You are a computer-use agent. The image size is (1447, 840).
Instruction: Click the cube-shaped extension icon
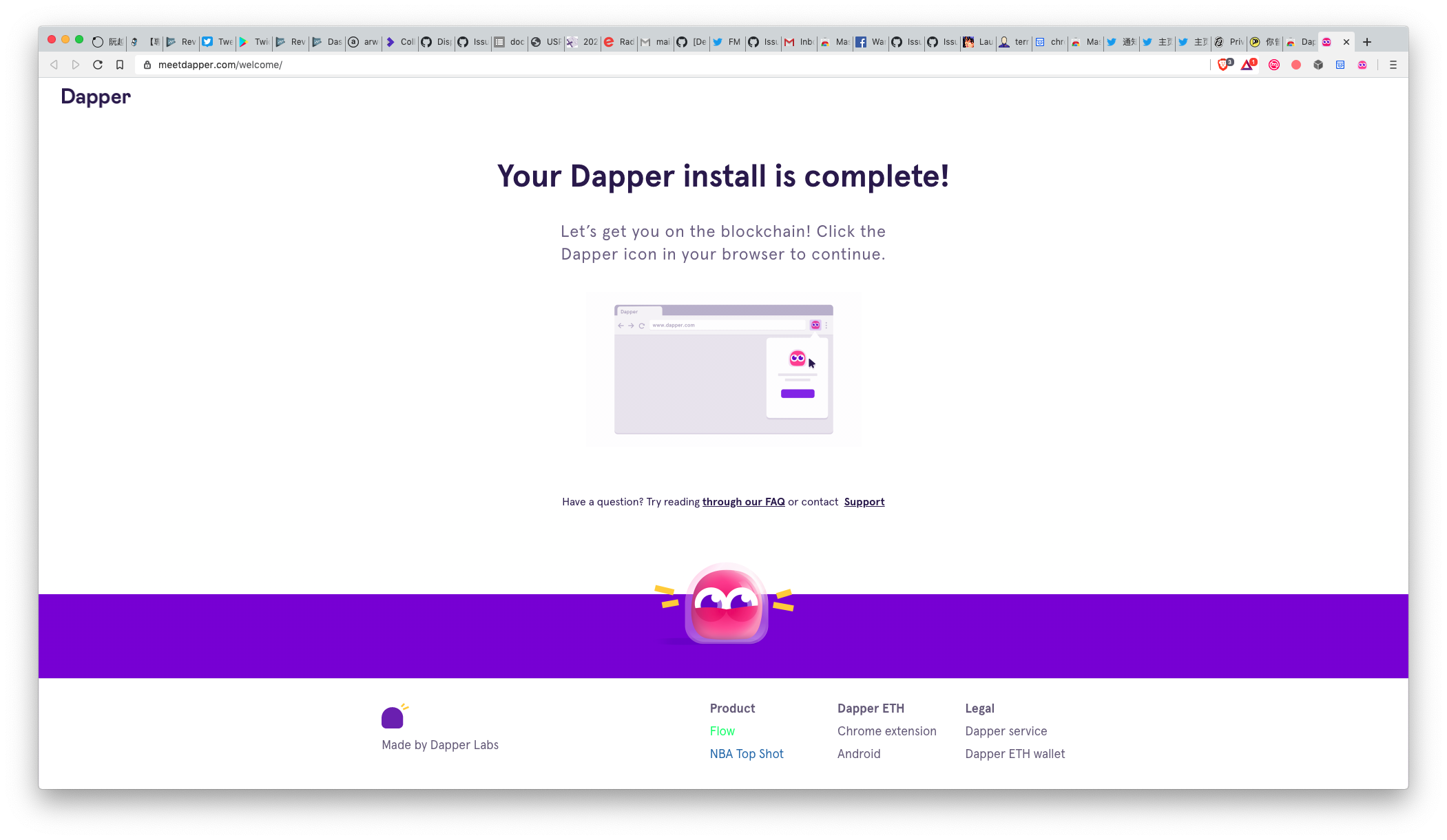pyautogui.click(x=1318, y=65)
